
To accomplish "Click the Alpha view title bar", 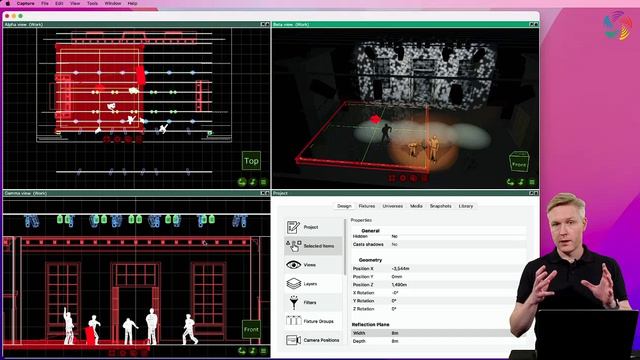I will [136, 24].
